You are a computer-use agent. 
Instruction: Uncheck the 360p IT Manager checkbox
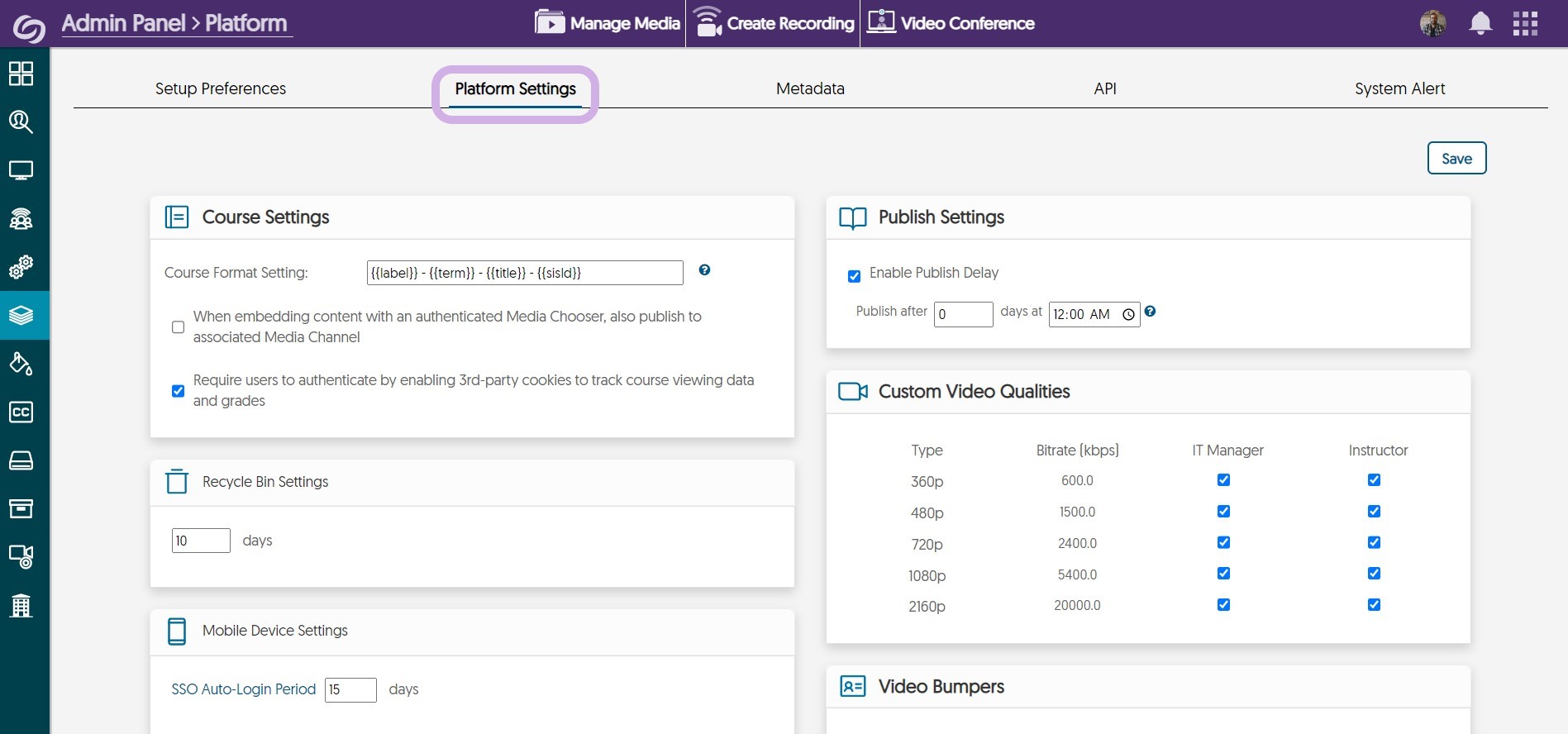tap(1223, 480)
